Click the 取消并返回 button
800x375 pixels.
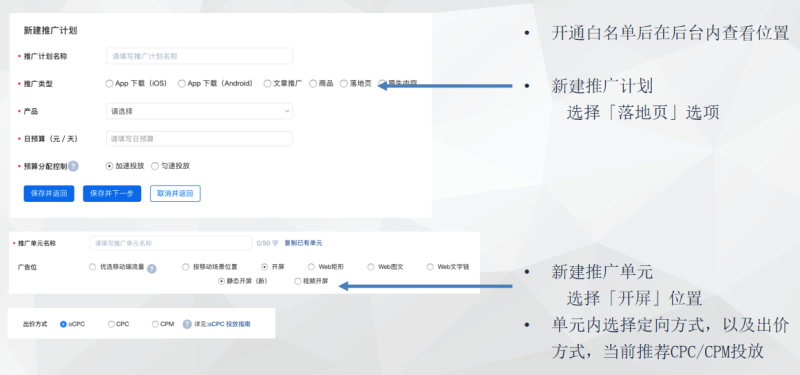(x=175, y=194)
